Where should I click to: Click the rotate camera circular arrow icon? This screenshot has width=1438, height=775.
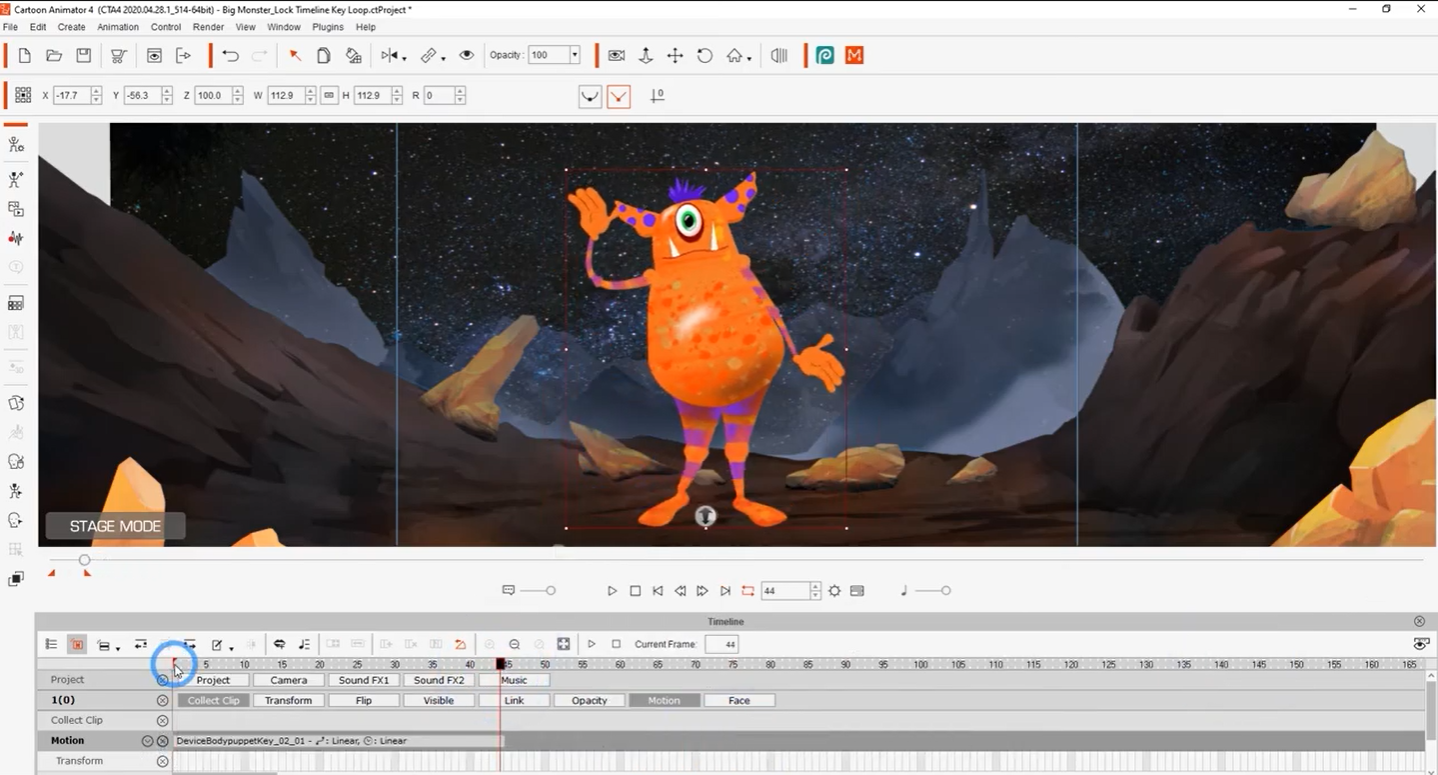tap(705, 56)
